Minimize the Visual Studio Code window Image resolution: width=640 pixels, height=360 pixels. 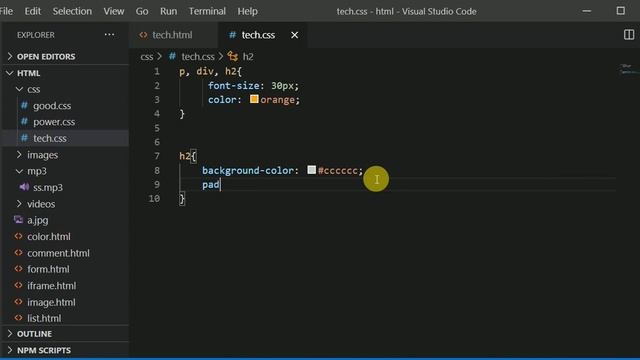[587, 11]
